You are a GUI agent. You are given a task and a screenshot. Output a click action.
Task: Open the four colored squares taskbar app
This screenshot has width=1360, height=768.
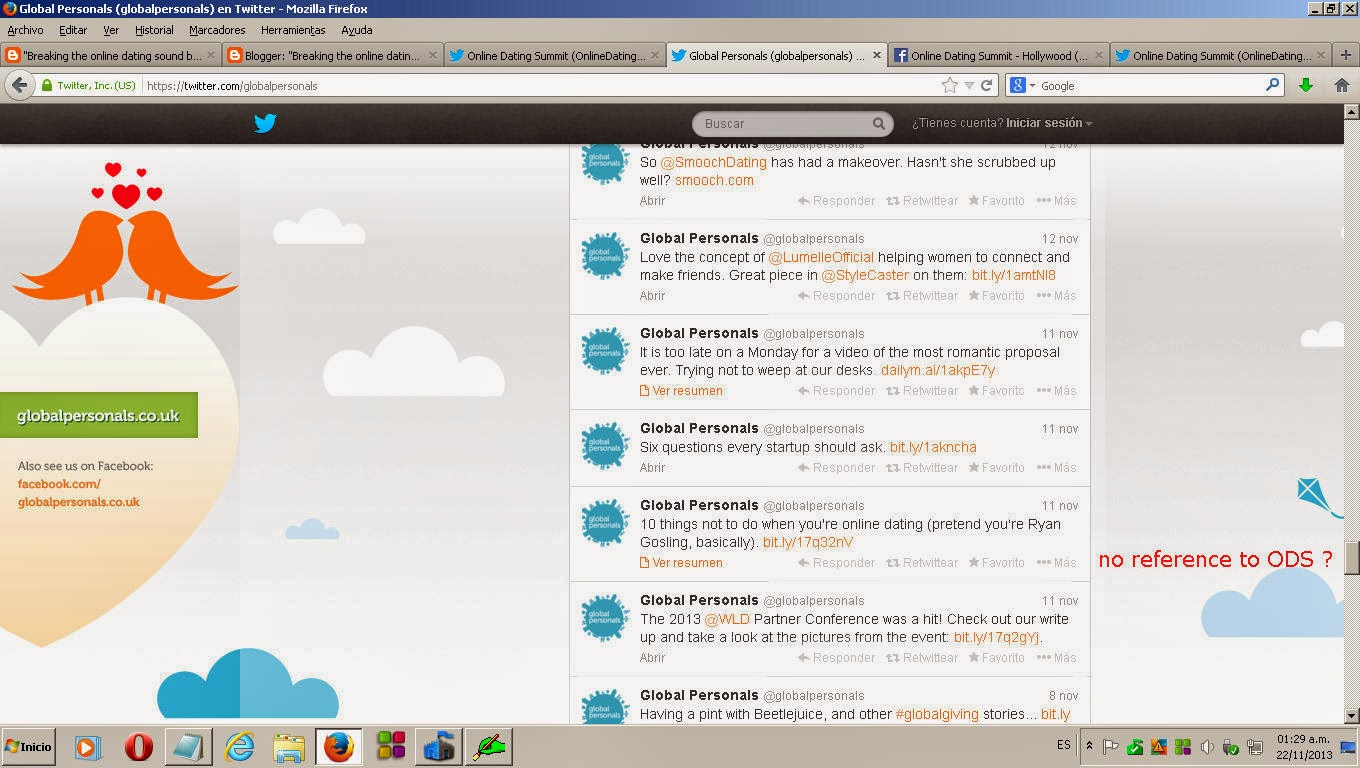pyautogui.click(x=390, y=746)
